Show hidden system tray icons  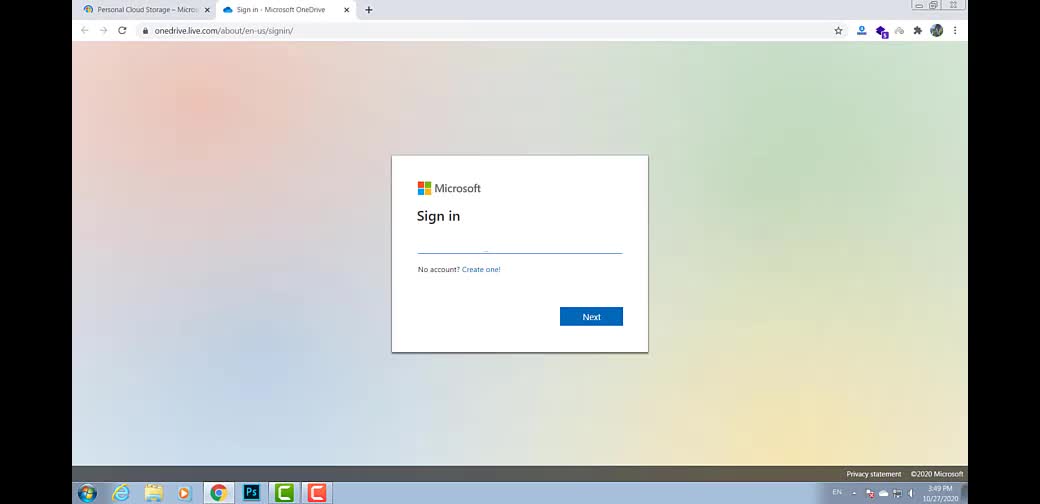(854, 493)
